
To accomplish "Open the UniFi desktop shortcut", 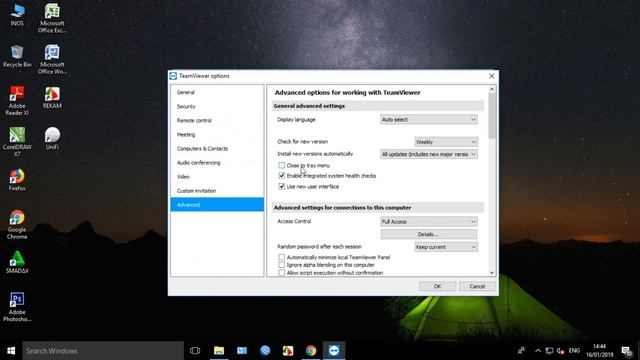I will 52,138.
